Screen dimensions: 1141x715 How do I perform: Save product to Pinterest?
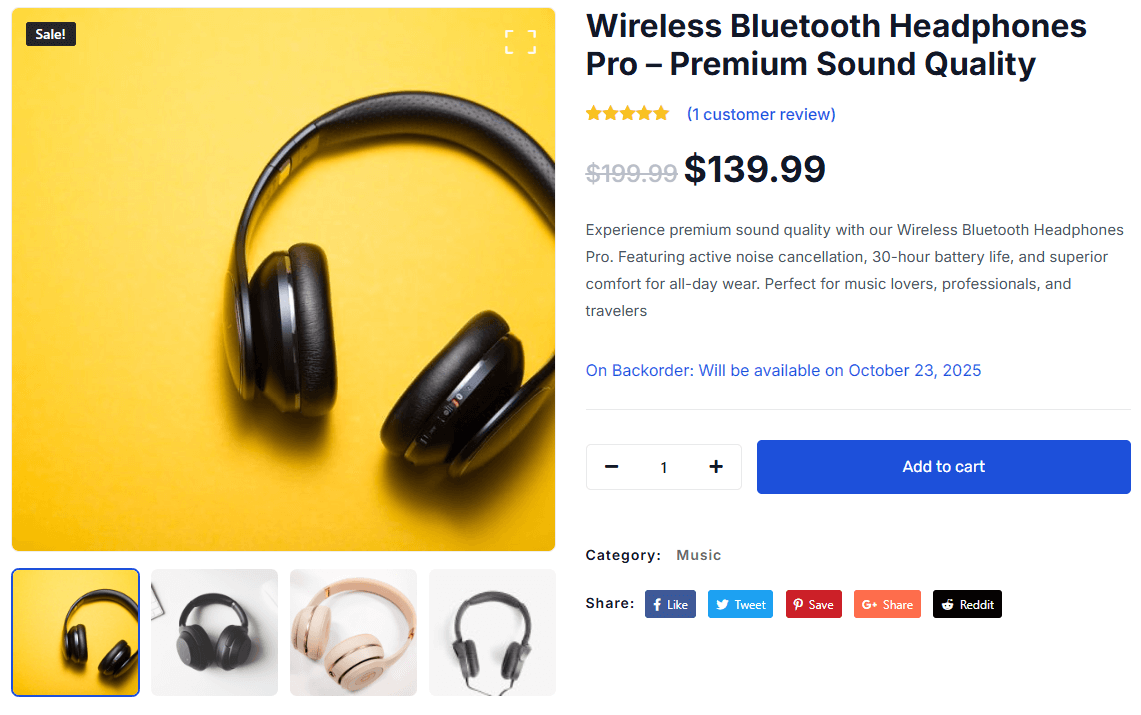[x=814, y=604]
